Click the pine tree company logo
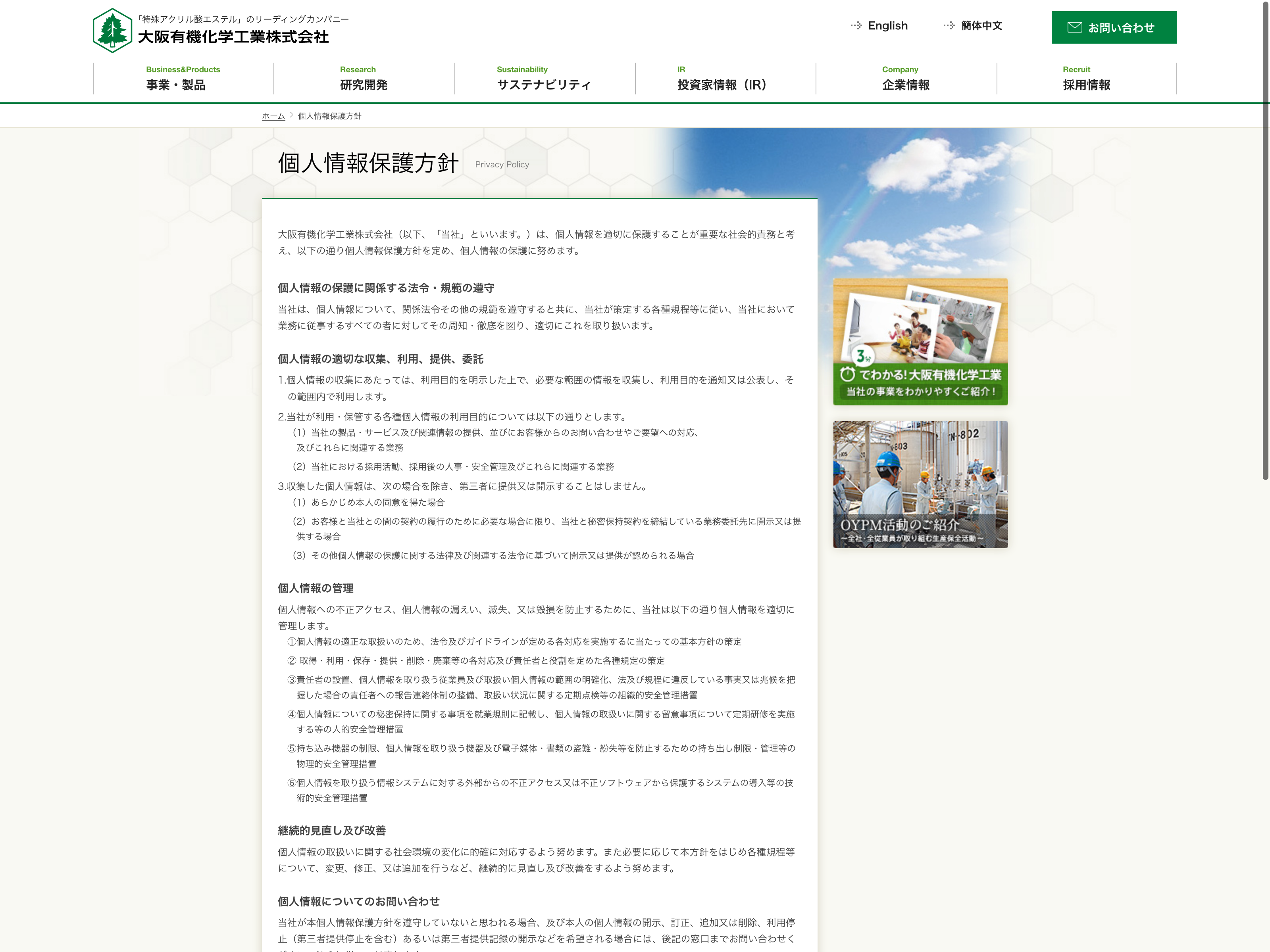The height and width of the screenshot is (952, 1270). (112, 31)
